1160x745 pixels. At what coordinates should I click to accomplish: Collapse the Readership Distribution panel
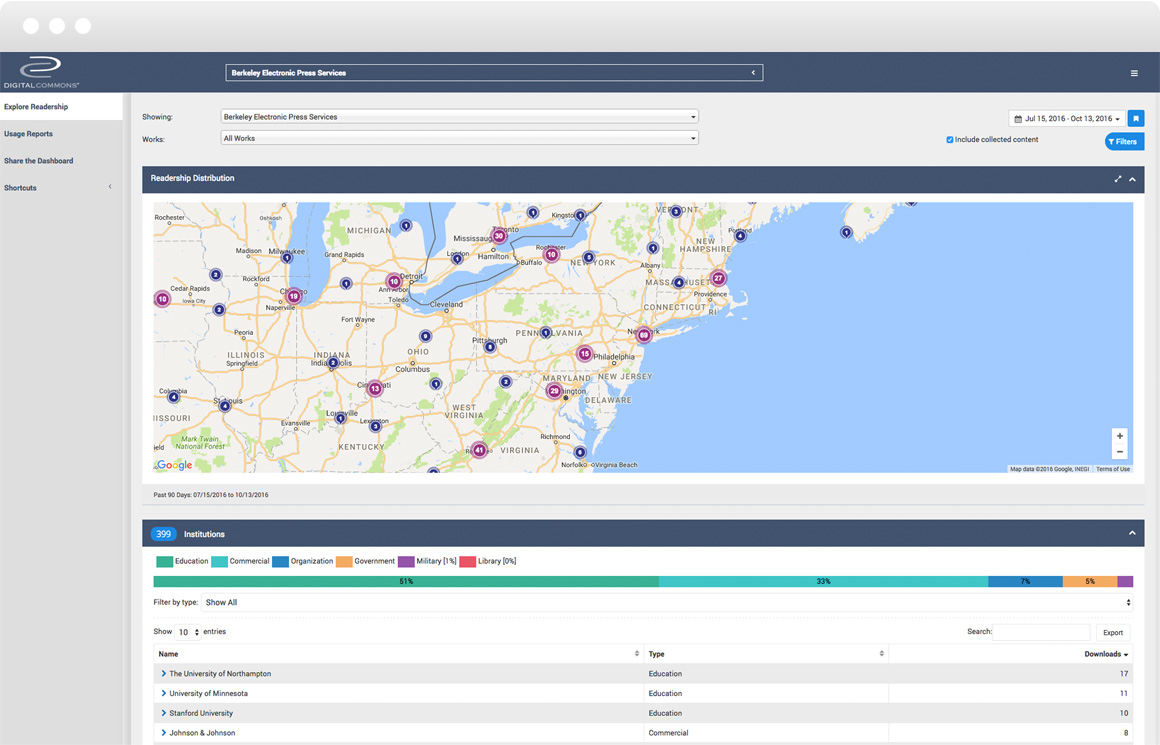click(1133, 179)
